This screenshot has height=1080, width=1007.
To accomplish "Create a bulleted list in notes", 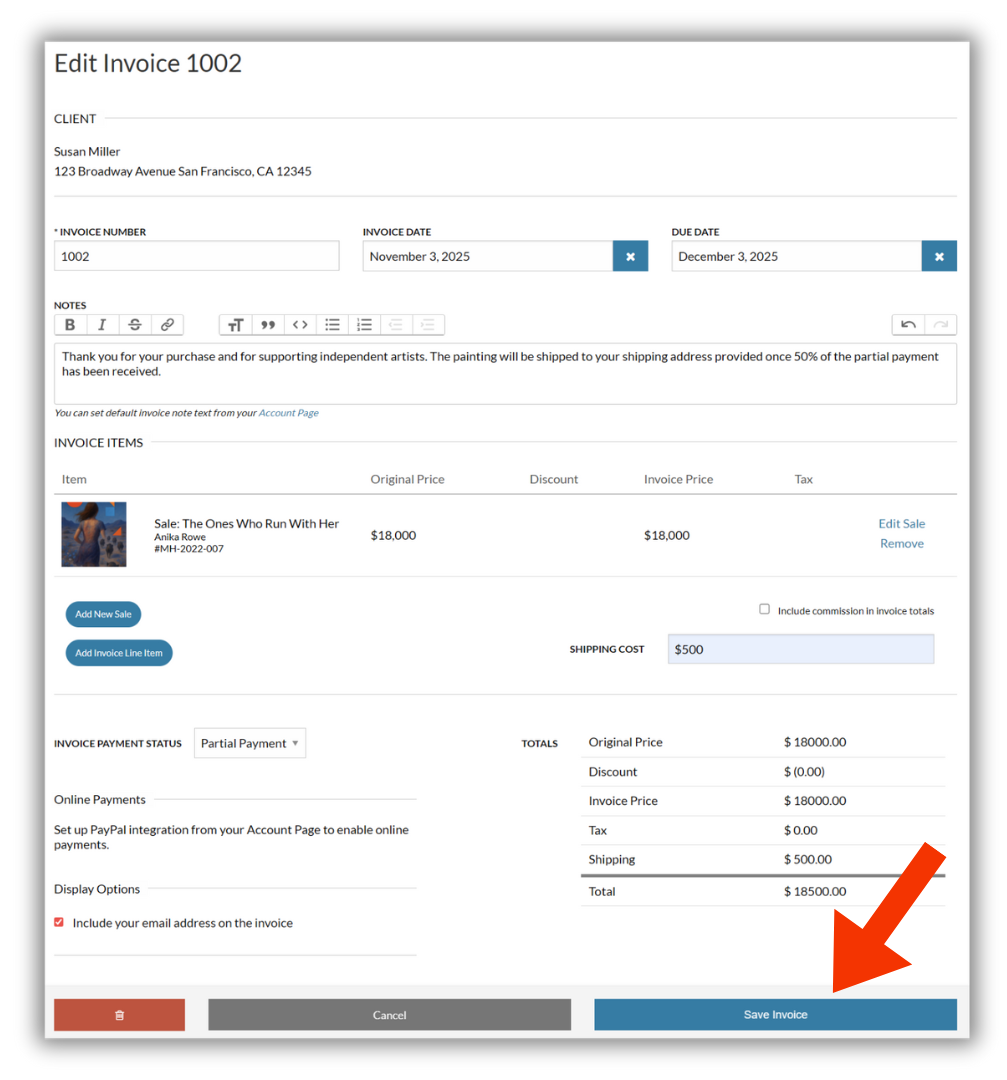I will 333,324.
